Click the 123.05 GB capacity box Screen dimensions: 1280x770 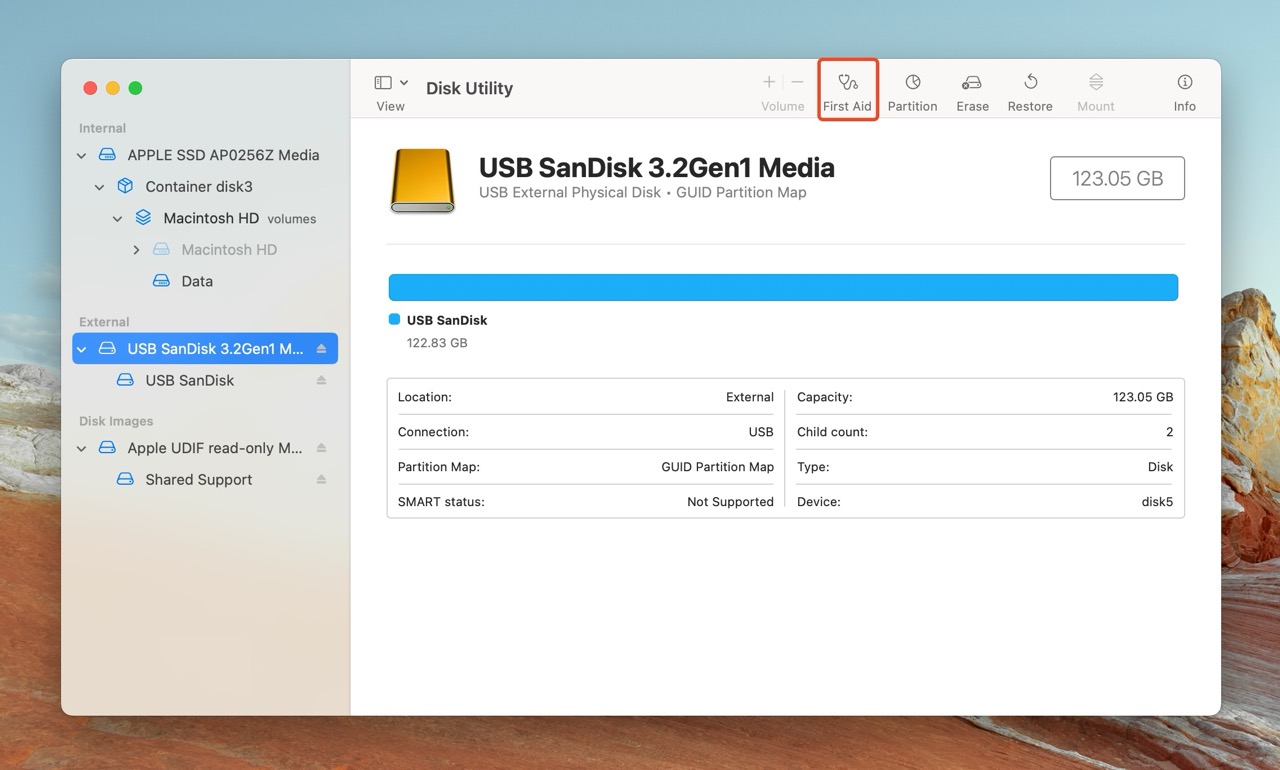pyautogui.click(x=1116, y=179)
